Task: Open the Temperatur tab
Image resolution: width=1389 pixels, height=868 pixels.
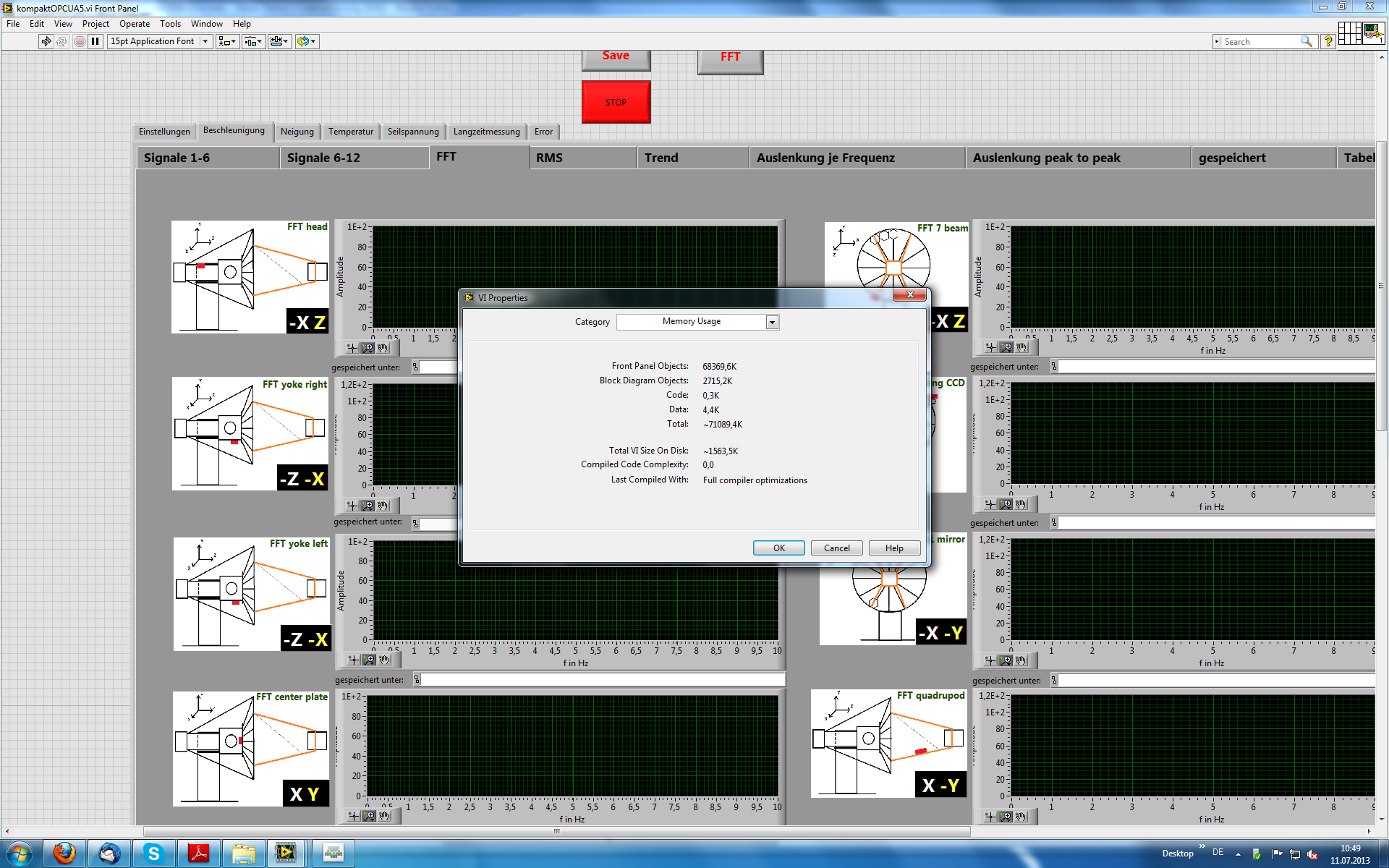Action: [x=350, y=132]
